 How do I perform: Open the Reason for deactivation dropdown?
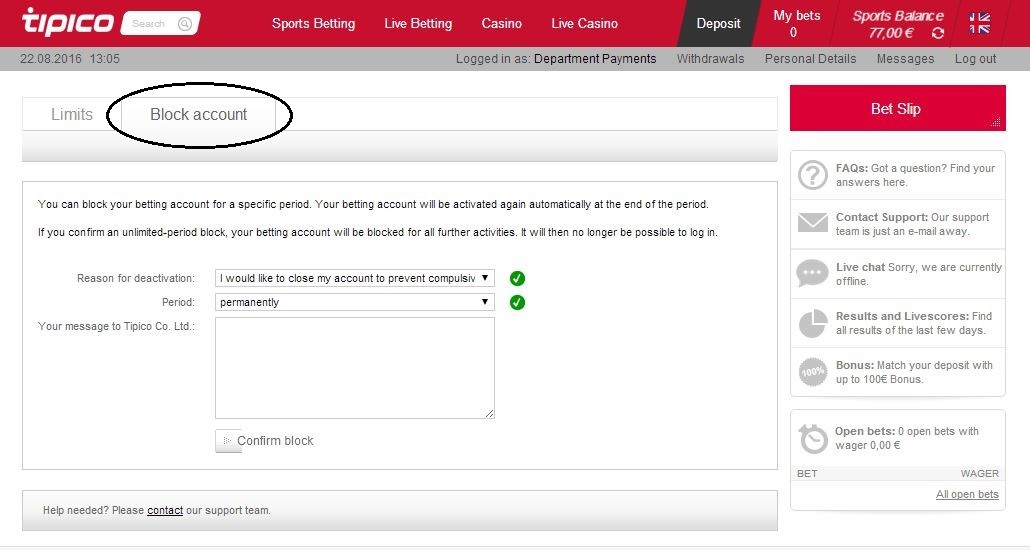[355, 278]
